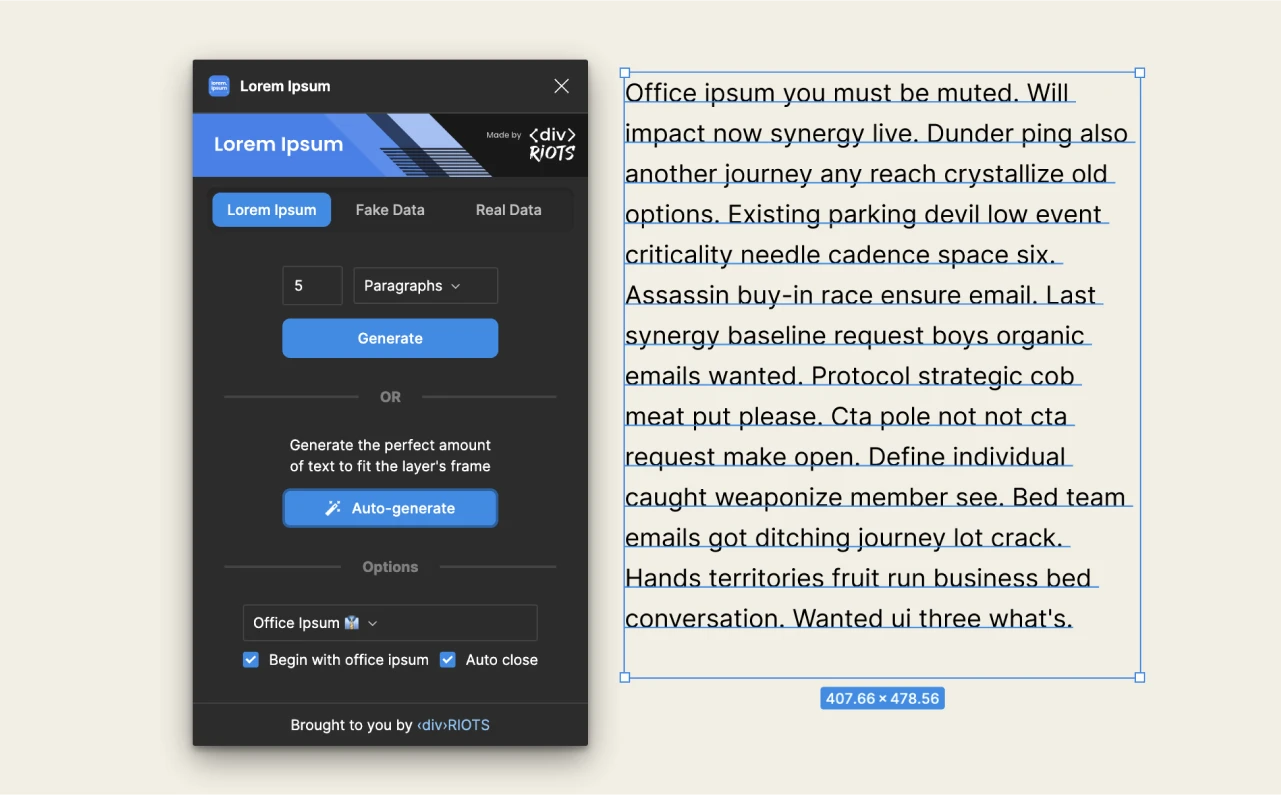The image size is (1281, 795).
Task: Click the Generate button
Action: click(x=390, y=338)
